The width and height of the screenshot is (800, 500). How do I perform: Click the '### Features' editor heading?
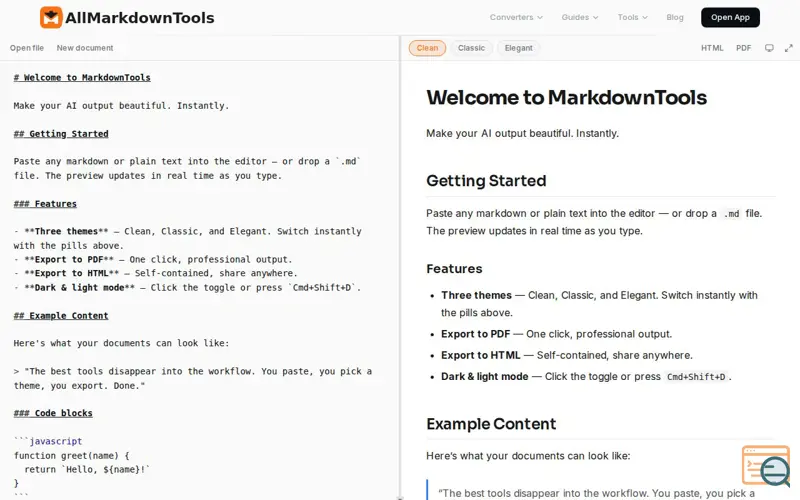[45, 204]
